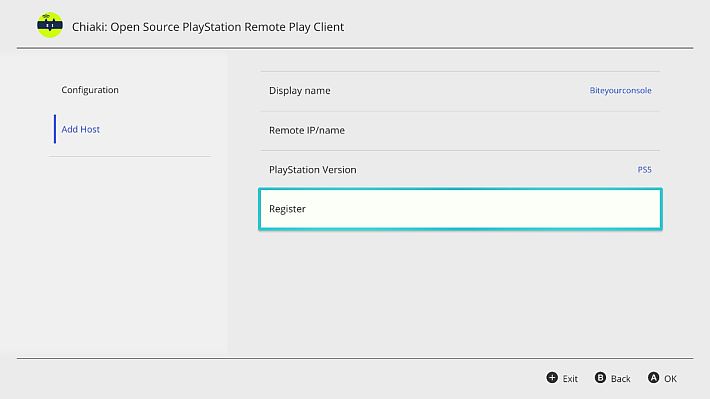The width and height of the screenshot is (710, 399).
Task: Click the Remote IP/name label text
Action: pos(307,130)
